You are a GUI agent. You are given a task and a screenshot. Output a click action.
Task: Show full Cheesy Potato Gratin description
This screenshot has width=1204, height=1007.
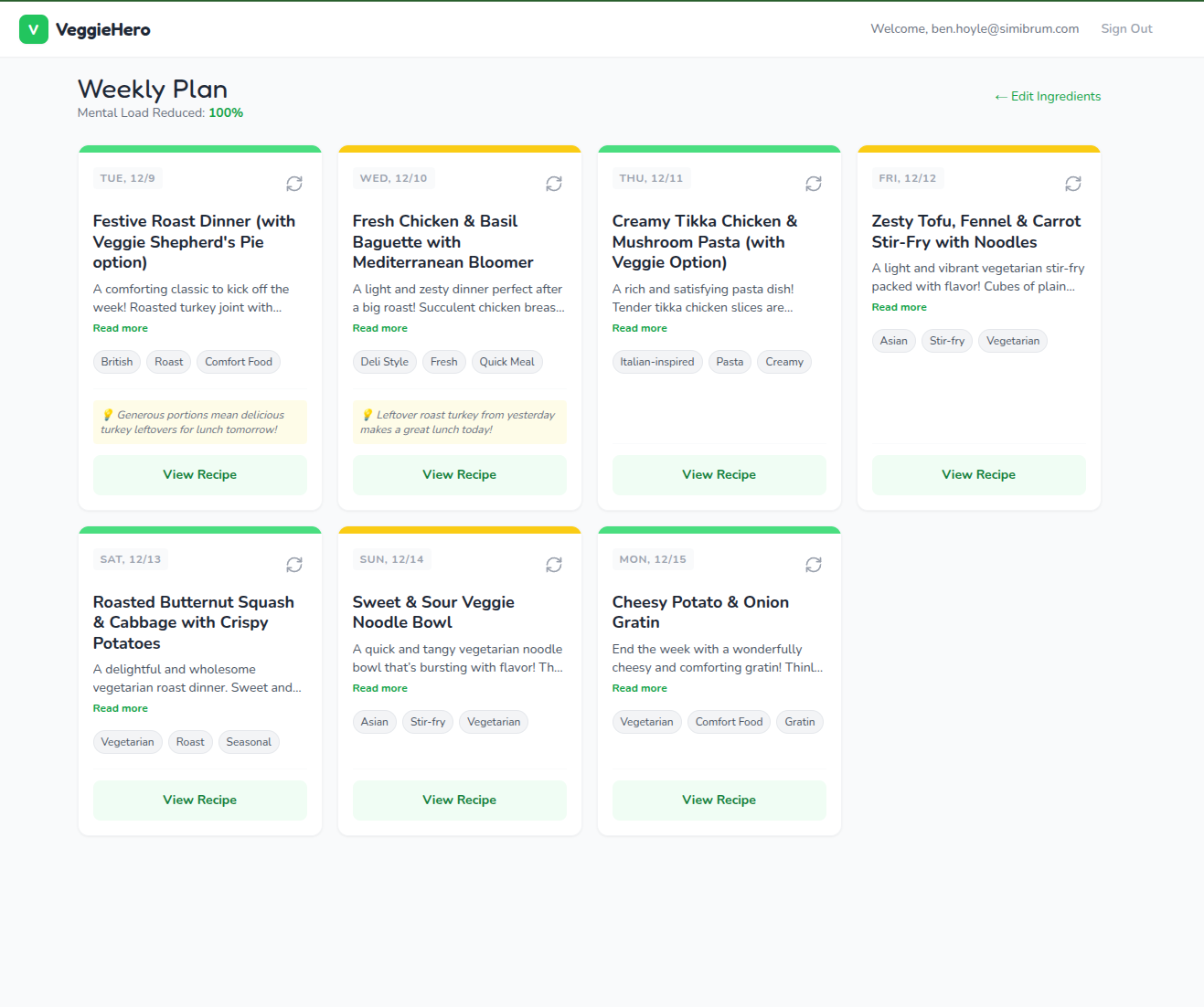(x=639, y=688)
